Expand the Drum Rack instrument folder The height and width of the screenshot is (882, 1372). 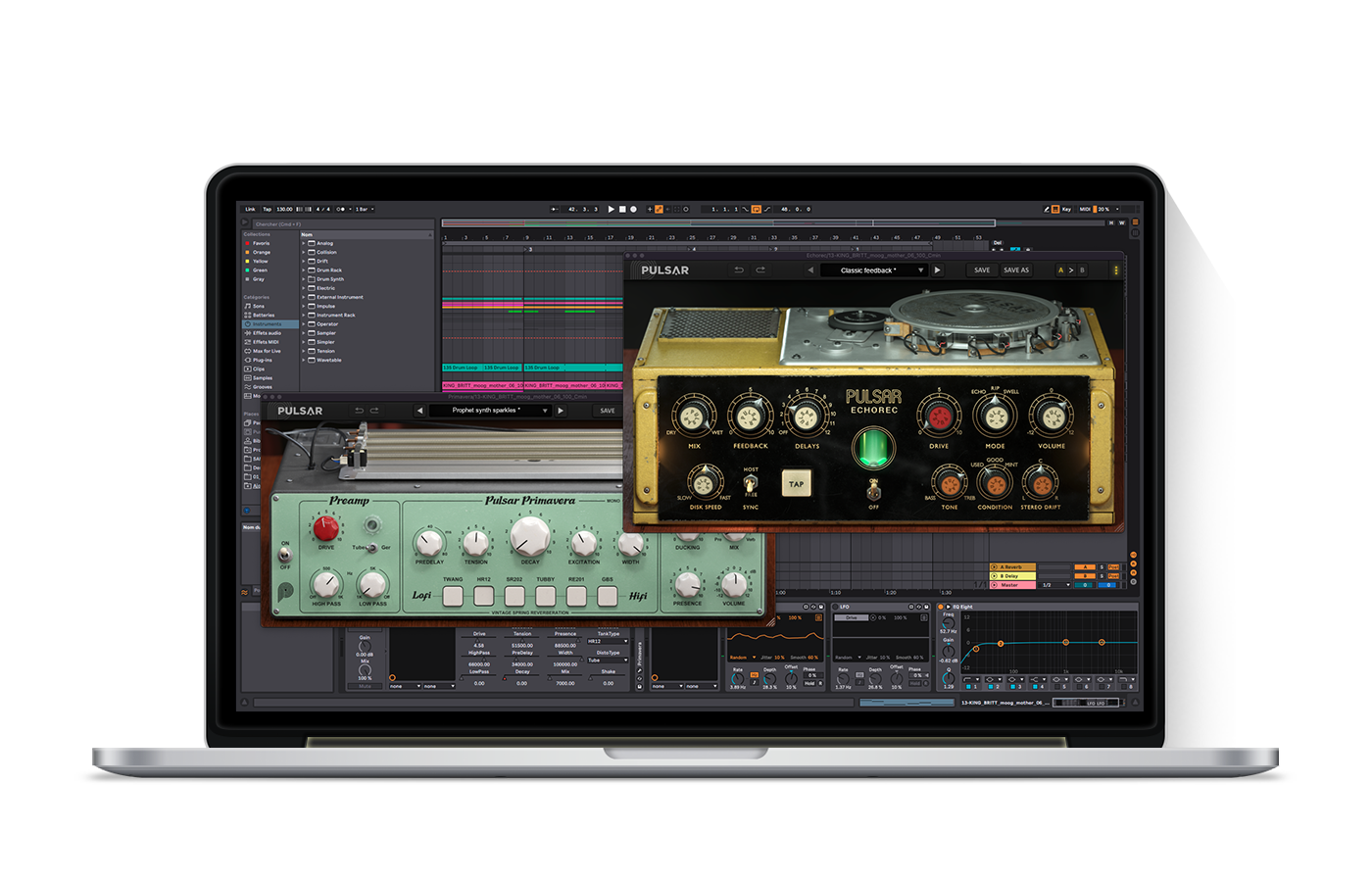(304, 270)
